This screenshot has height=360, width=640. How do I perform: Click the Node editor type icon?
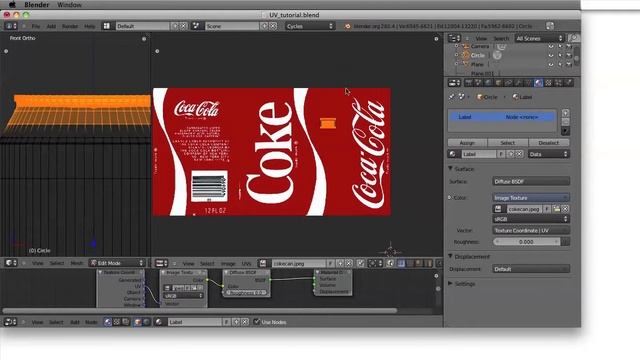tap(11, 322)
